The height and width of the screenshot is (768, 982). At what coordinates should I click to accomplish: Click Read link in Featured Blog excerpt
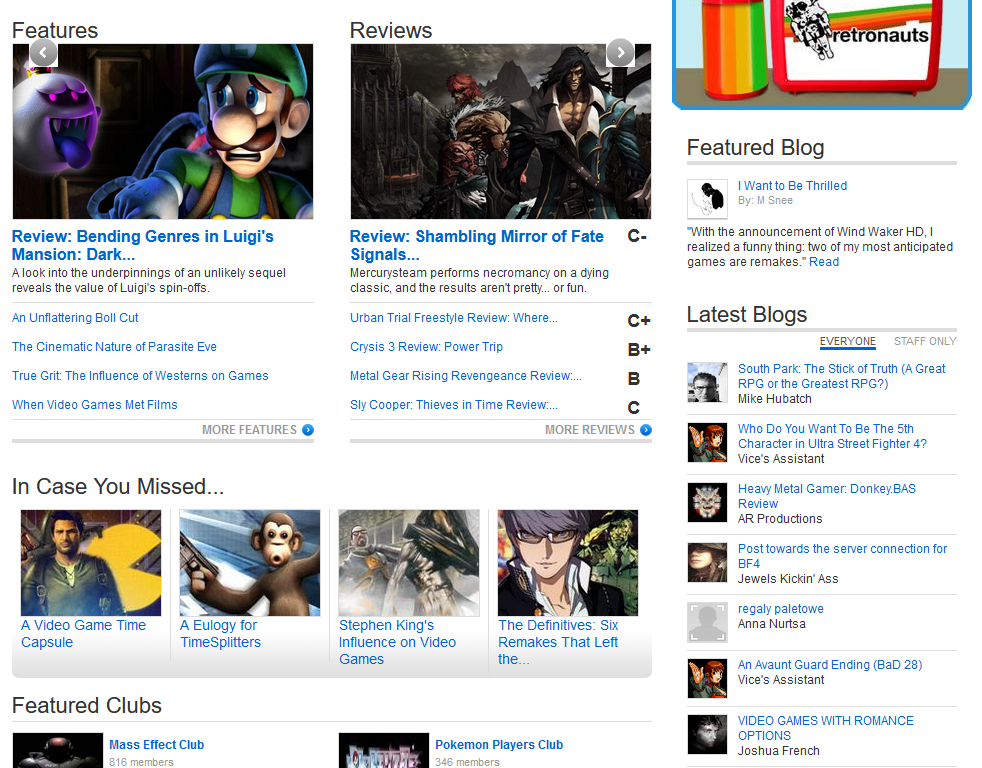[824, 262]
